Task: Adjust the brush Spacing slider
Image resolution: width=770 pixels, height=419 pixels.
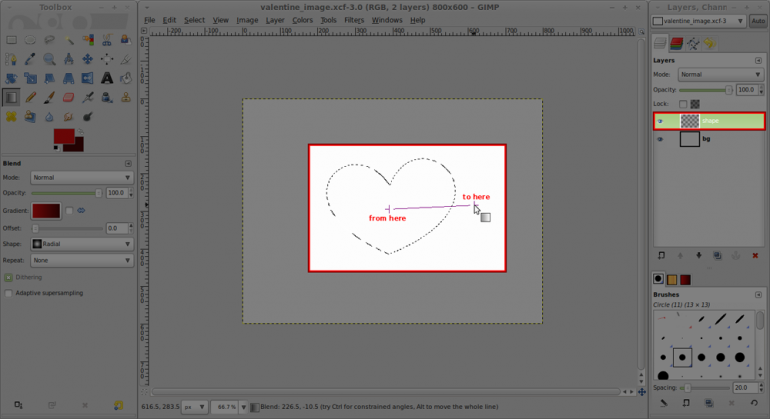Action: [706, 388]
